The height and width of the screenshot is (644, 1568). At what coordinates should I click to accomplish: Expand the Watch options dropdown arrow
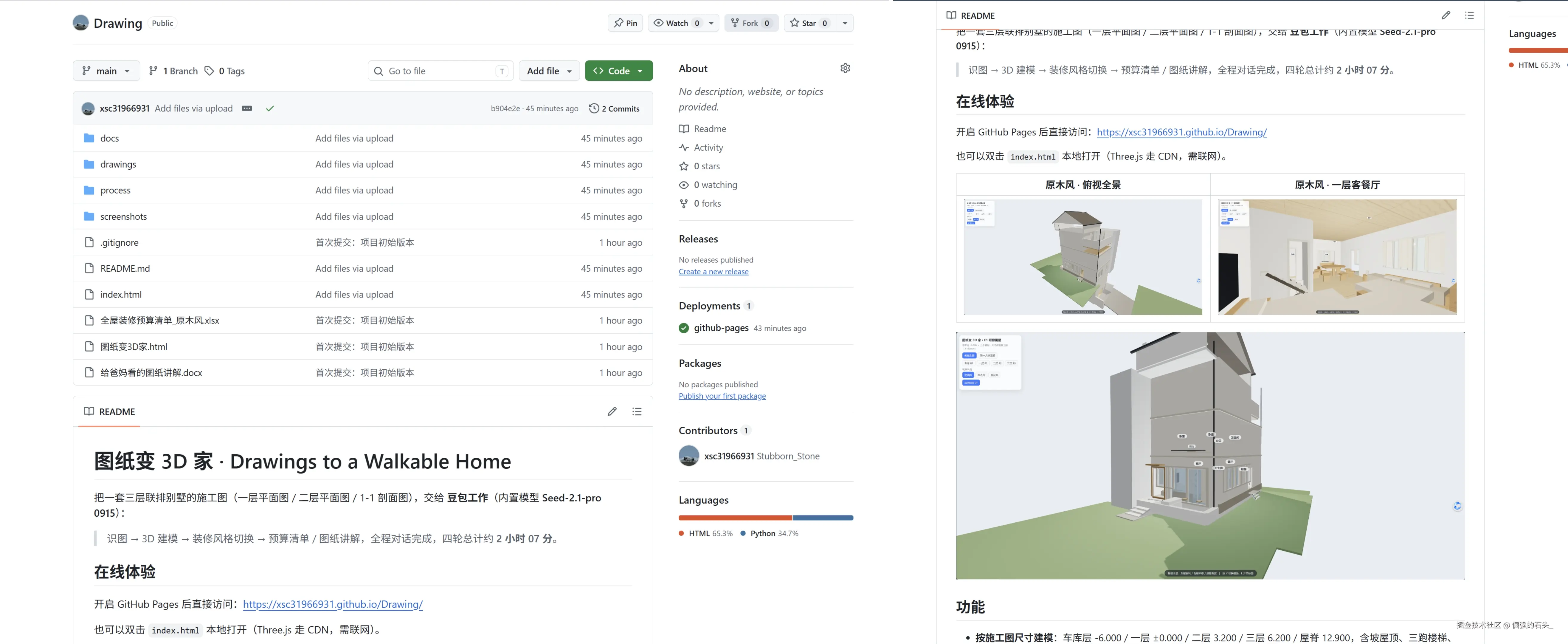point(711,23)
